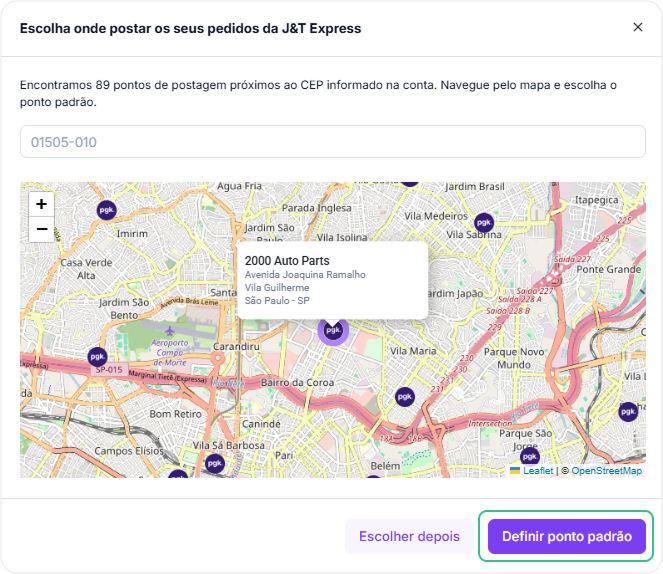This screenshot has width=663, height=574.
Task: Pick pgk marker below Vila Maria
Action: point(404,397)
